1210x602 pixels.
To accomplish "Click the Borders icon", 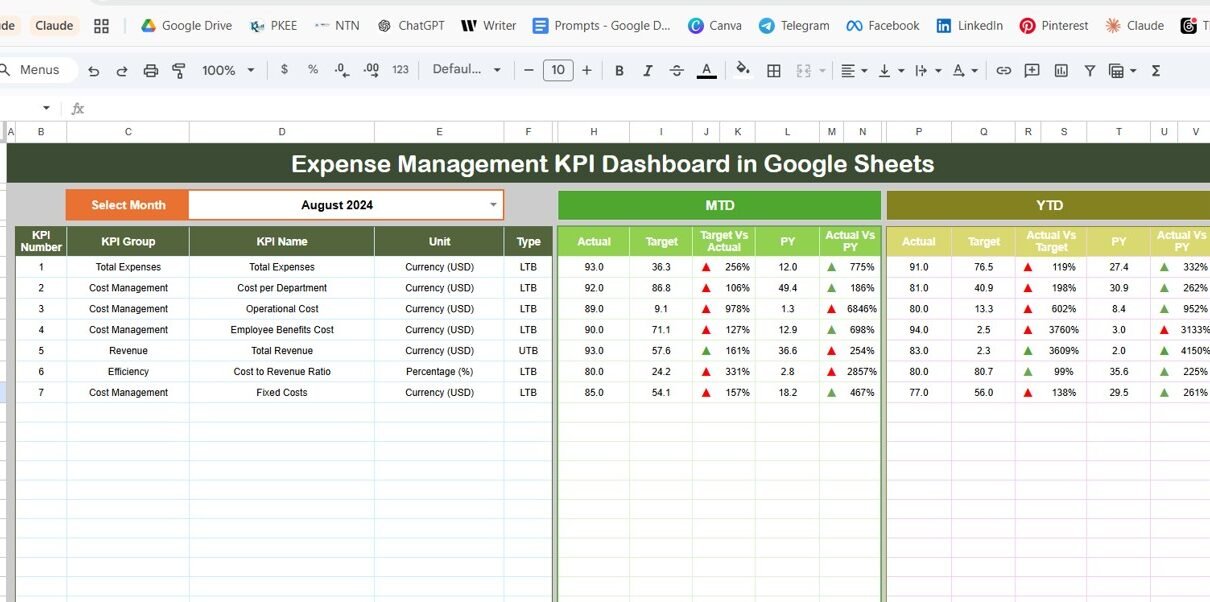I will pyautogui.click(x=774, y=70).
